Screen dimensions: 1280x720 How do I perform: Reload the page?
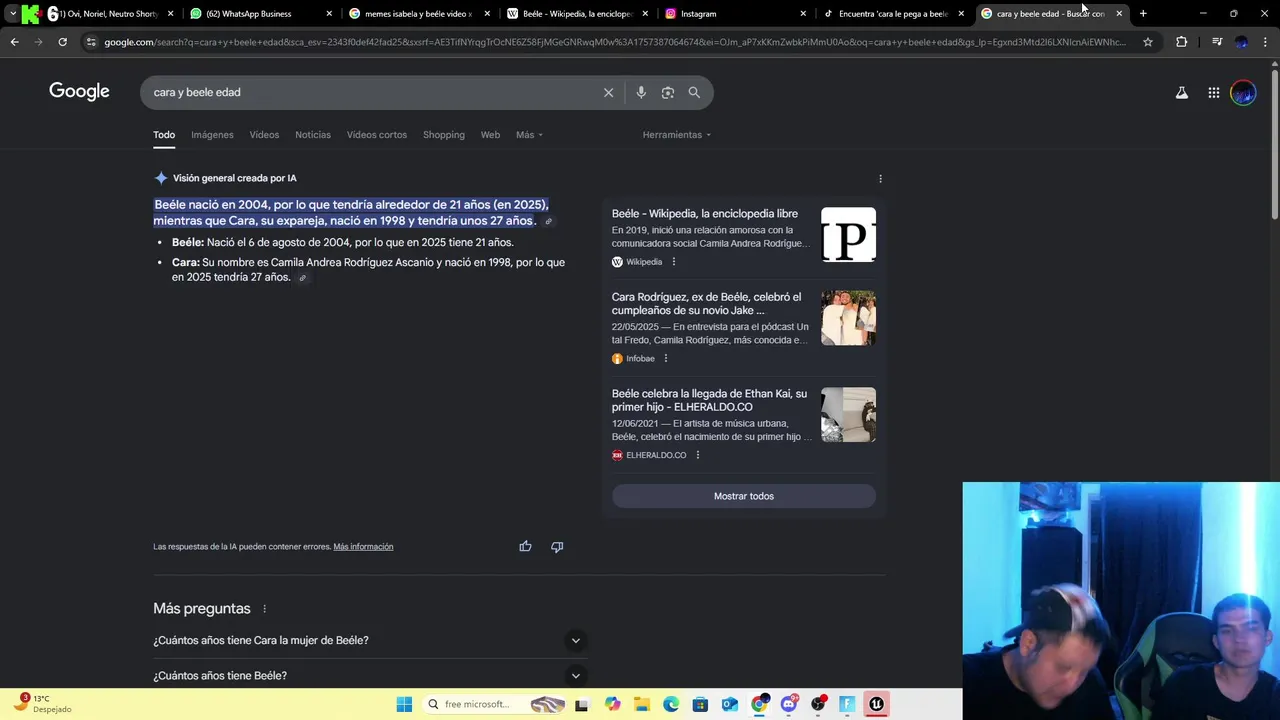[x=62, y=42]
